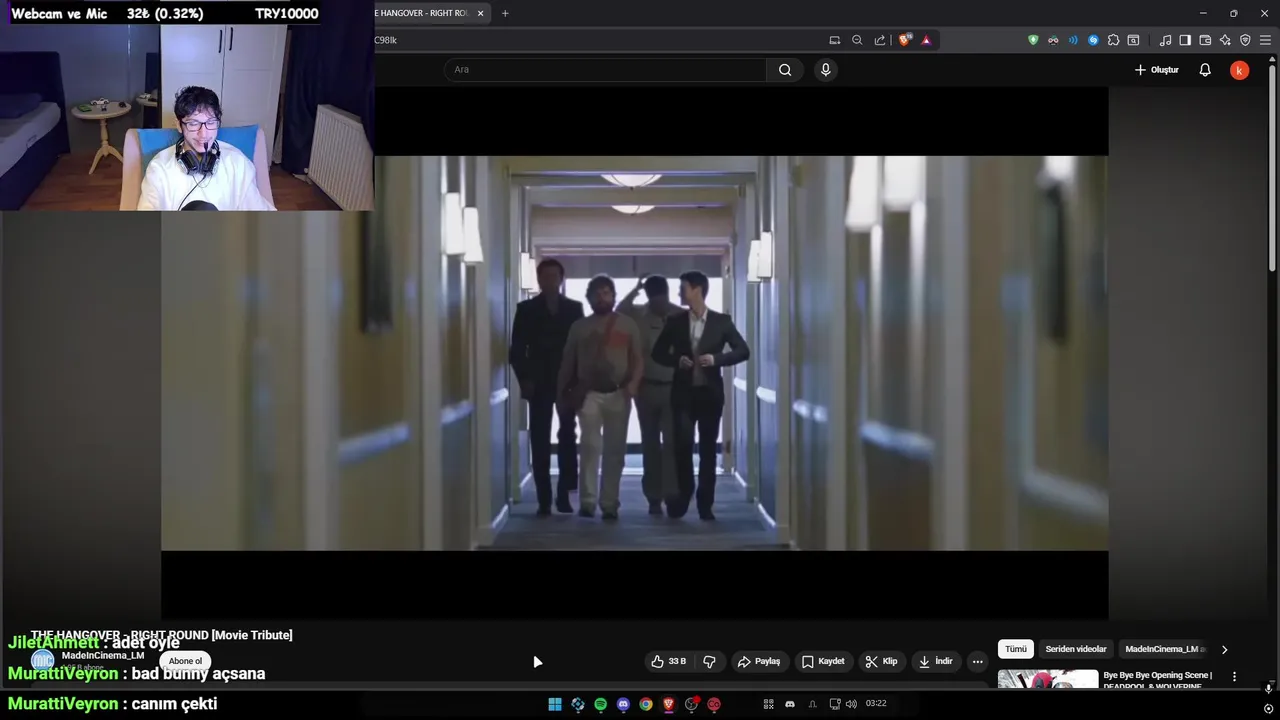
Task: Click the voice search microphone button
Action: [x=825, y=70]
